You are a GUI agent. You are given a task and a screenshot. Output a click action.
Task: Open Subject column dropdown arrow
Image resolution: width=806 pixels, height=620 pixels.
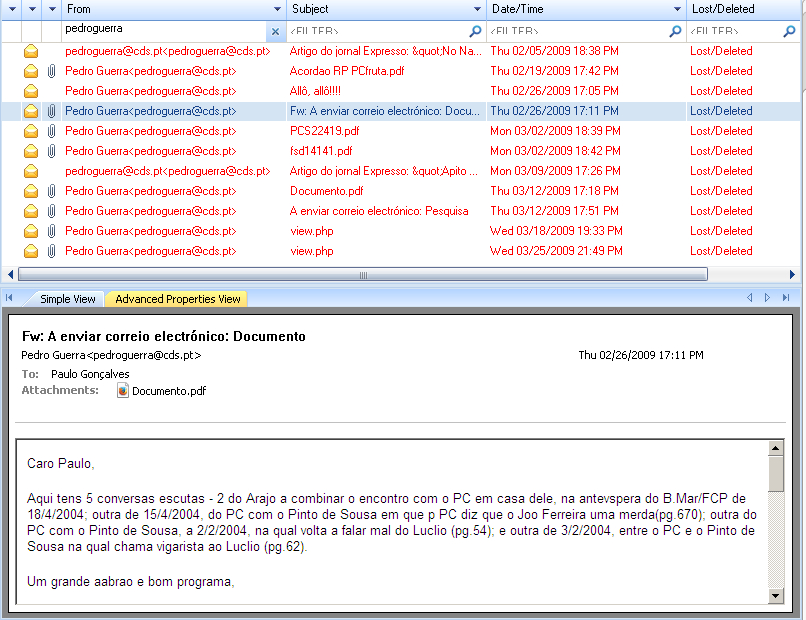(477, 9)
